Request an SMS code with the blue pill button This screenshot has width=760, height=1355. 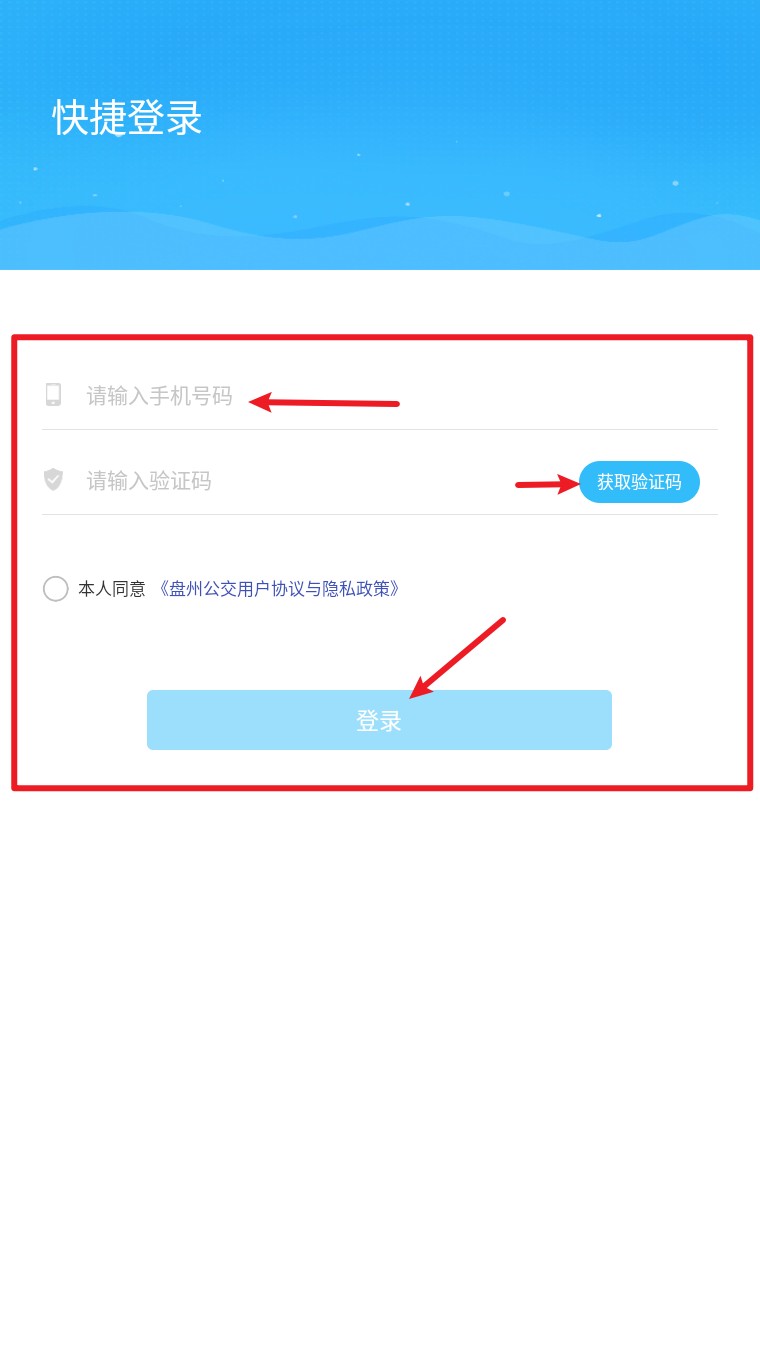(639, 482)
